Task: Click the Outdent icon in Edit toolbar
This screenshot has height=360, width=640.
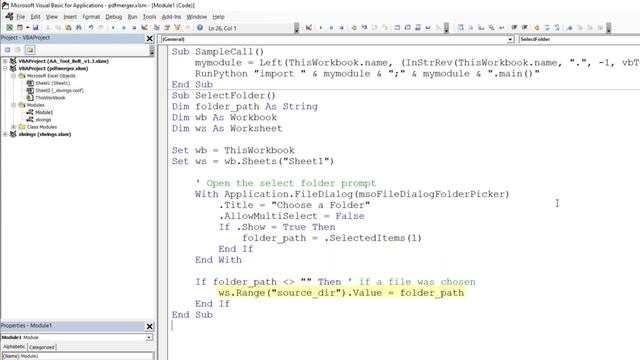Action: pyautogui.click(x=524, y=28)
